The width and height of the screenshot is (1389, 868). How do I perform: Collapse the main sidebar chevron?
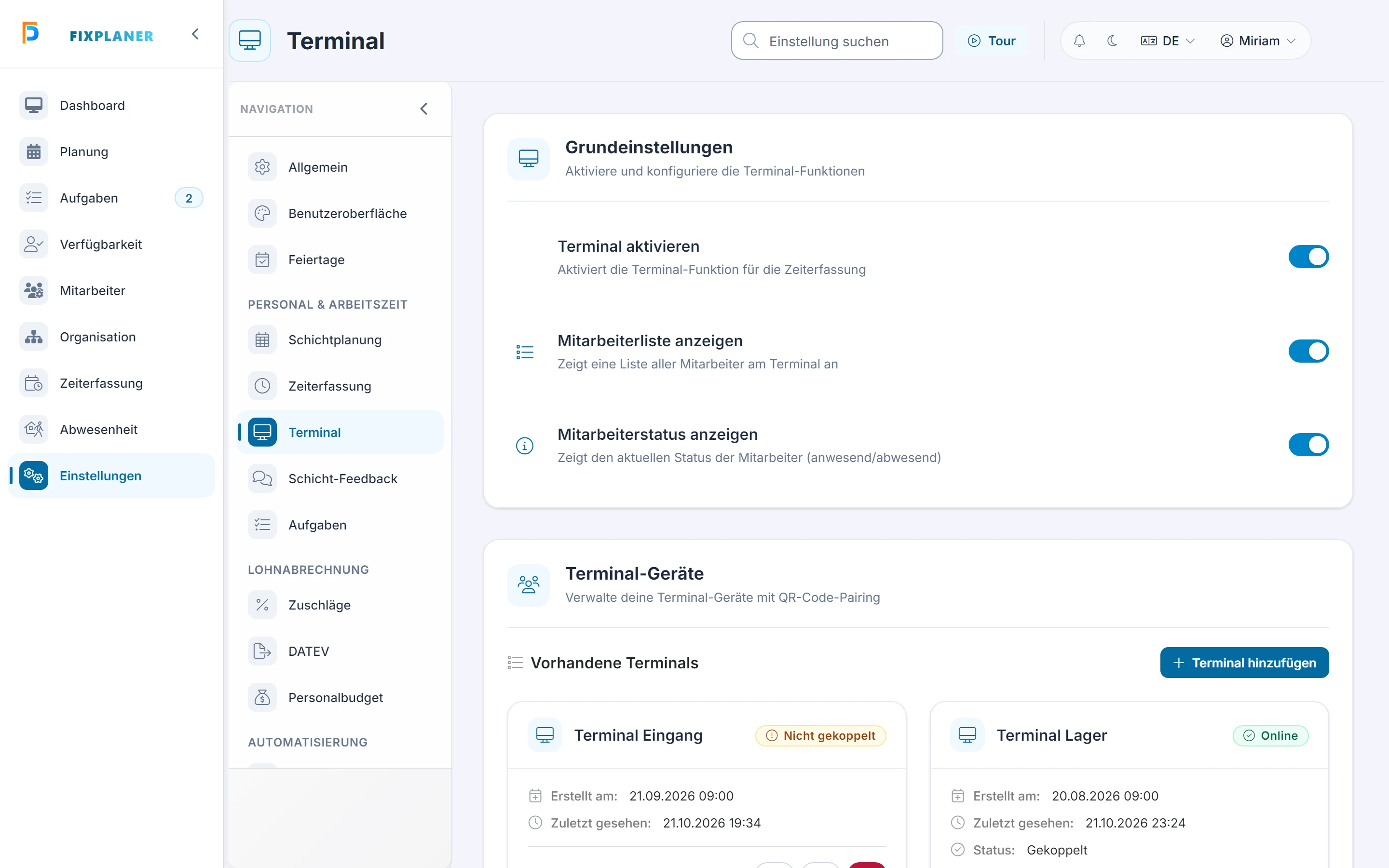pyautogui.click(x=195, y=34)
